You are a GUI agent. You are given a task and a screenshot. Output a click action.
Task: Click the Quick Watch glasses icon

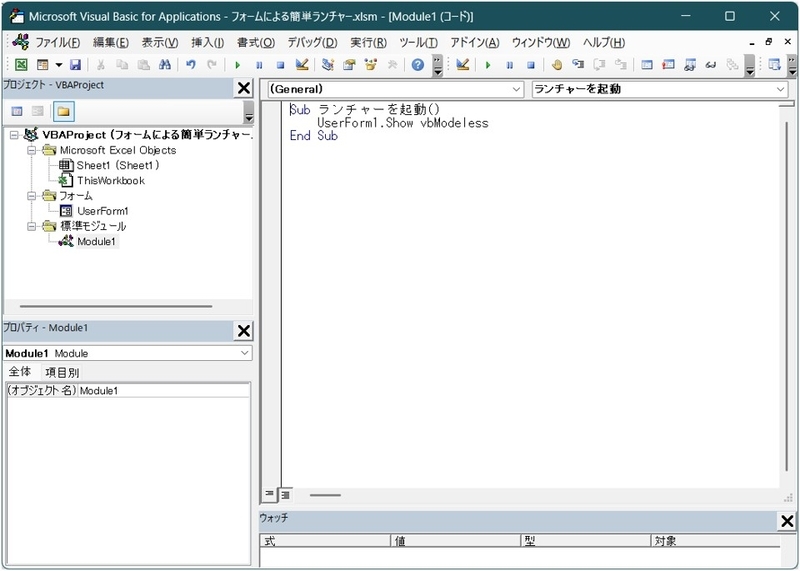pyautogui.click(x=711, y=65)
